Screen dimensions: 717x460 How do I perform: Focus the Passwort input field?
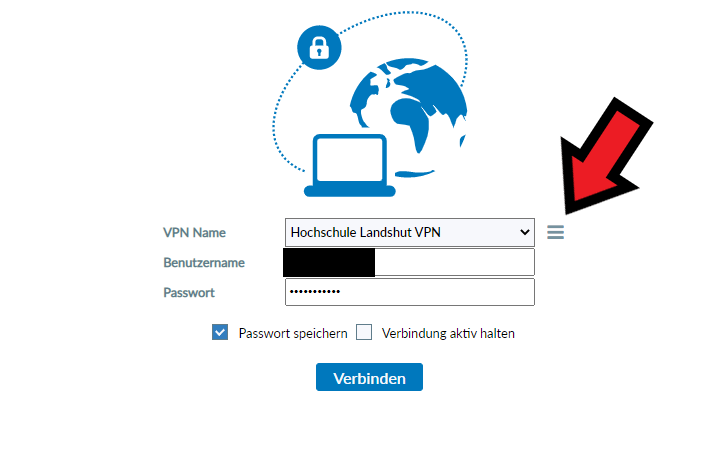pyautogui.click(x=410, y=292)
